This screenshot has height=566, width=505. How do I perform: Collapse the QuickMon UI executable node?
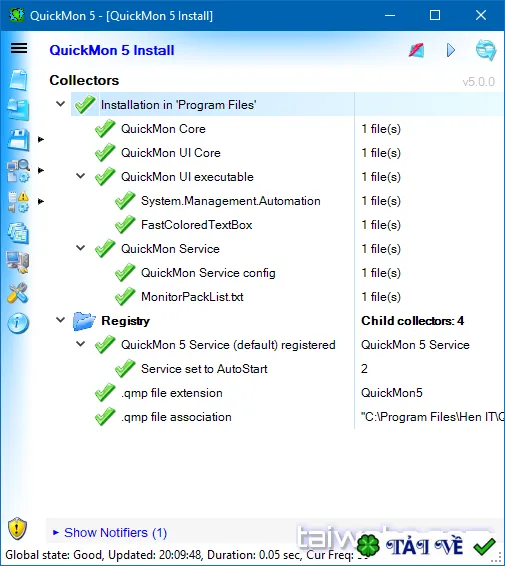pos(80,176)
